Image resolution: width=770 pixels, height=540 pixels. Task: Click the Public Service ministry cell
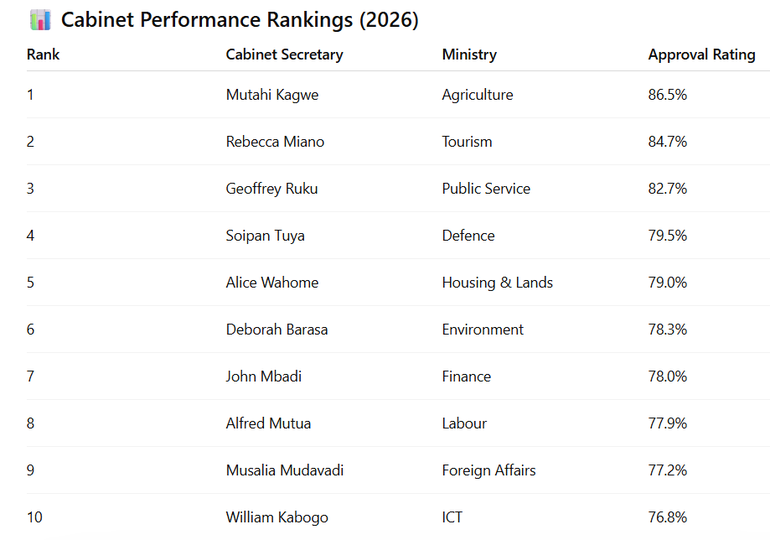(486, 189)
